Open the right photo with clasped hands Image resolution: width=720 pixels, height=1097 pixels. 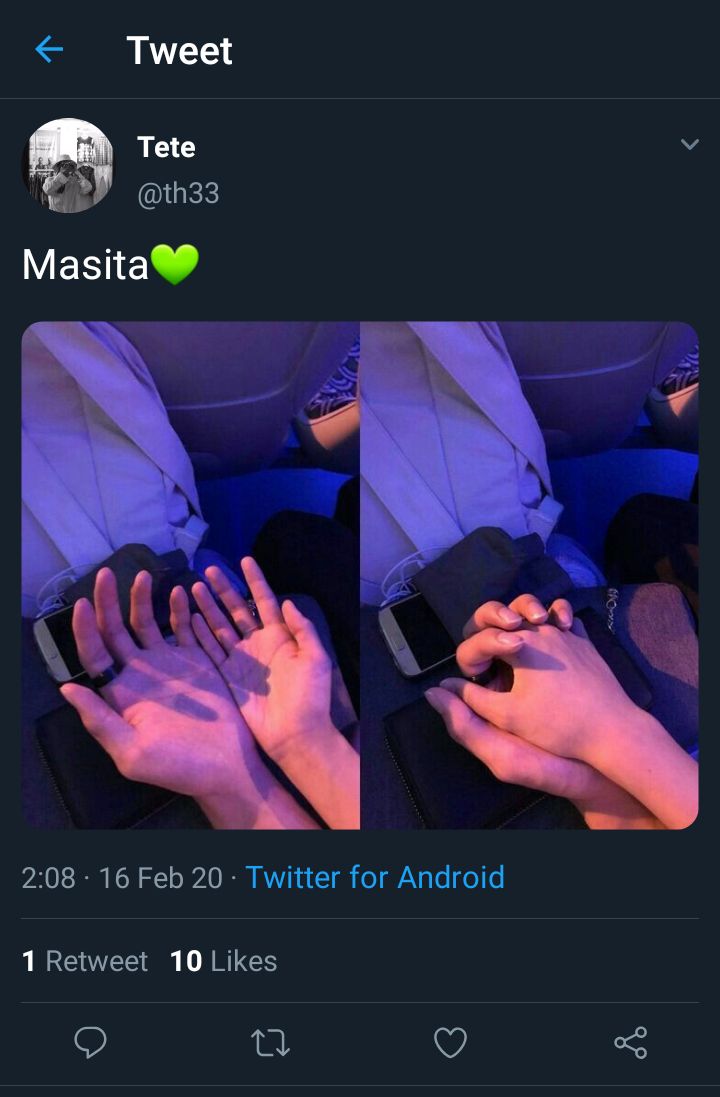click(530, 575)
